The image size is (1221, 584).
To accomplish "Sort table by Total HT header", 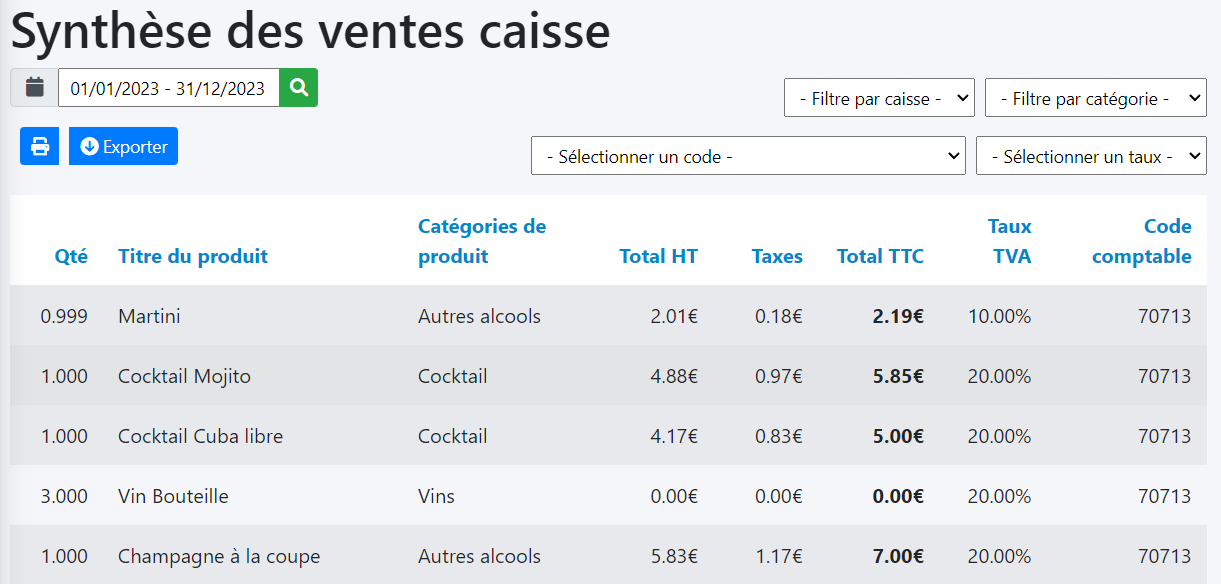I will coord(658,256).
